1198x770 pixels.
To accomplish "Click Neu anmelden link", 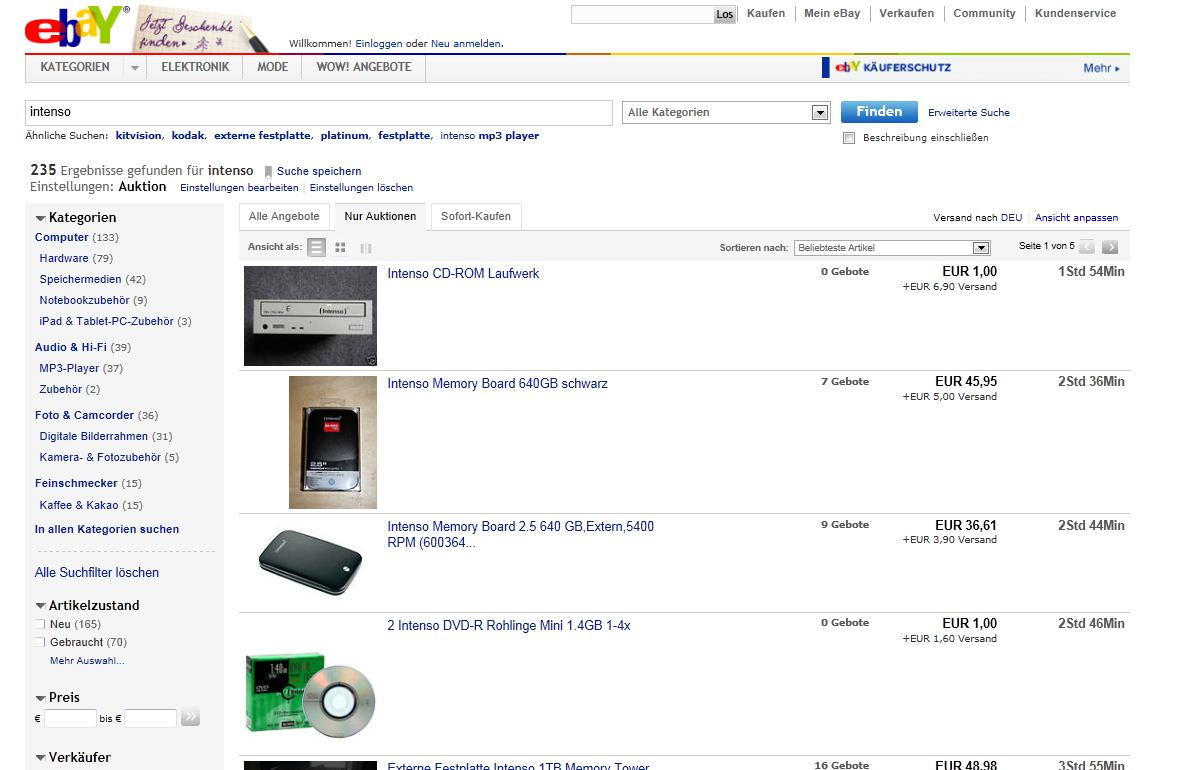I will (466, 44).
